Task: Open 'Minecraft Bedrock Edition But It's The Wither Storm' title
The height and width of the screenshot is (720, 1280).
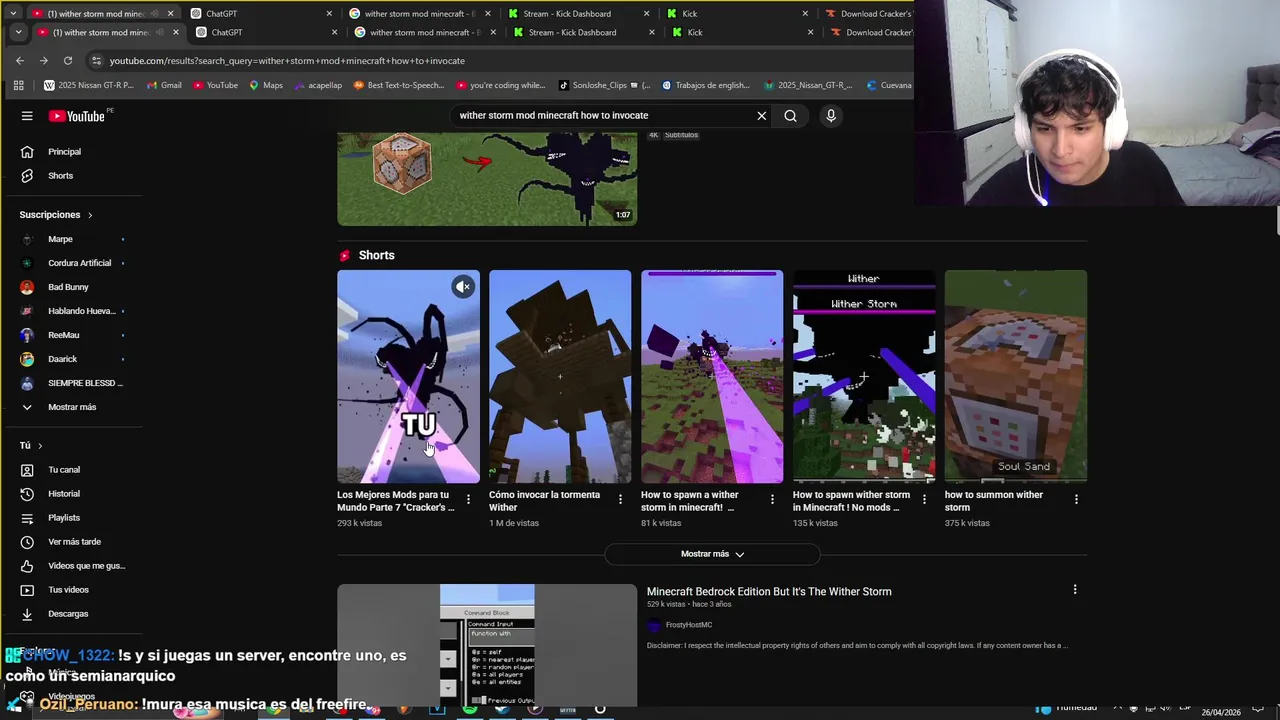Action: pos(769,591)
